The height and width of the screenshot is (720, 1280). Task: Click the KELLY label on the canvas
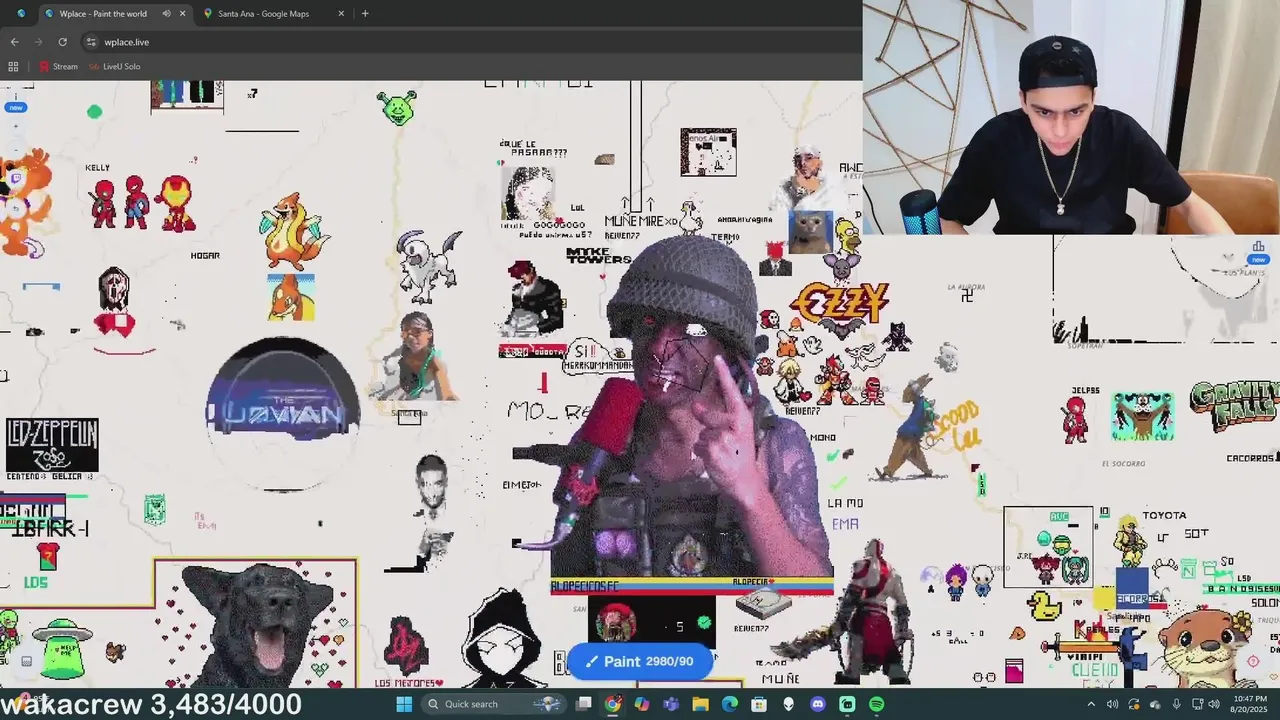97,168
